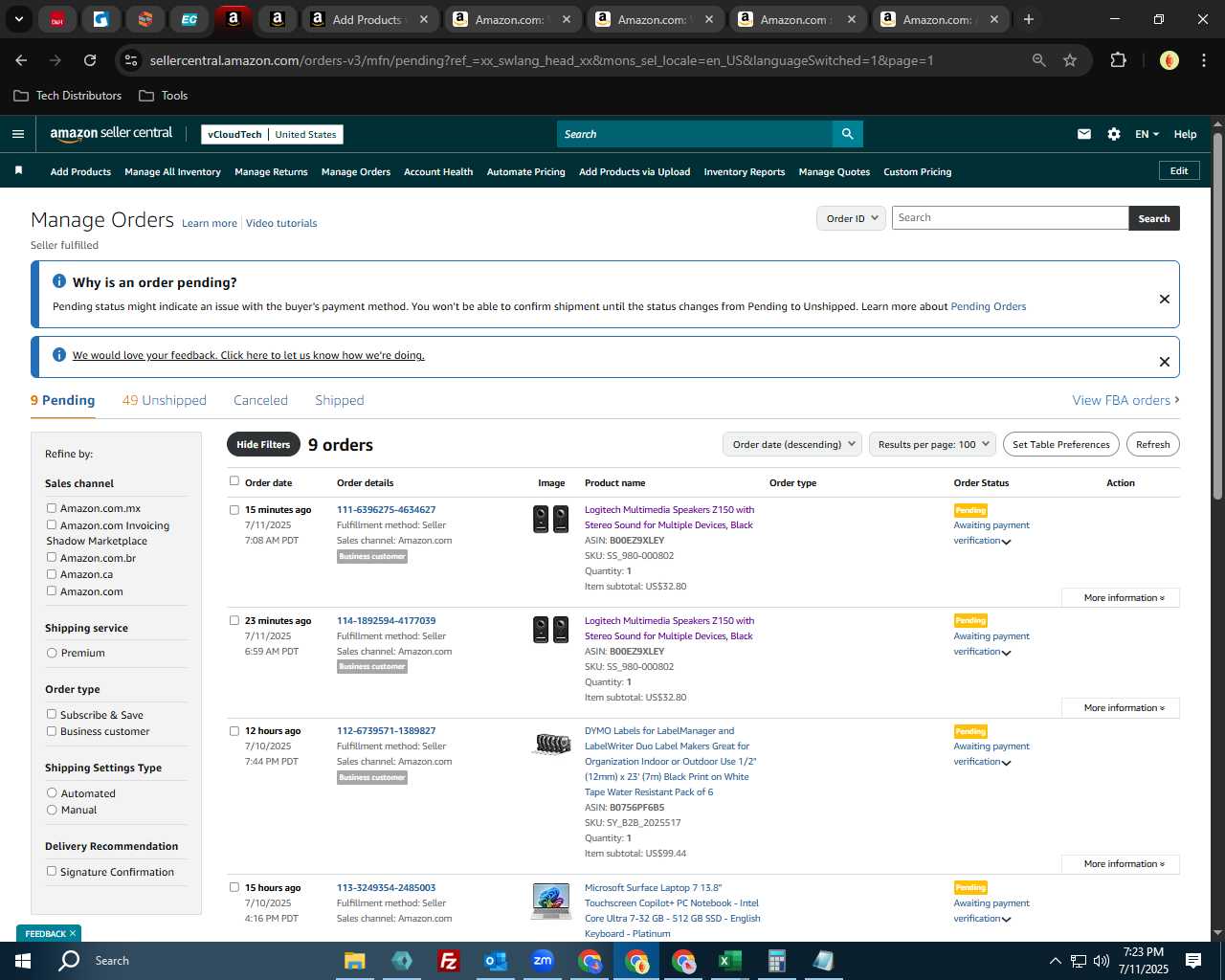Image resolution: width=1225 pixels, height=980 pixels.
Task: Check the Business customer order type filter
Action: tap(52, 731)
